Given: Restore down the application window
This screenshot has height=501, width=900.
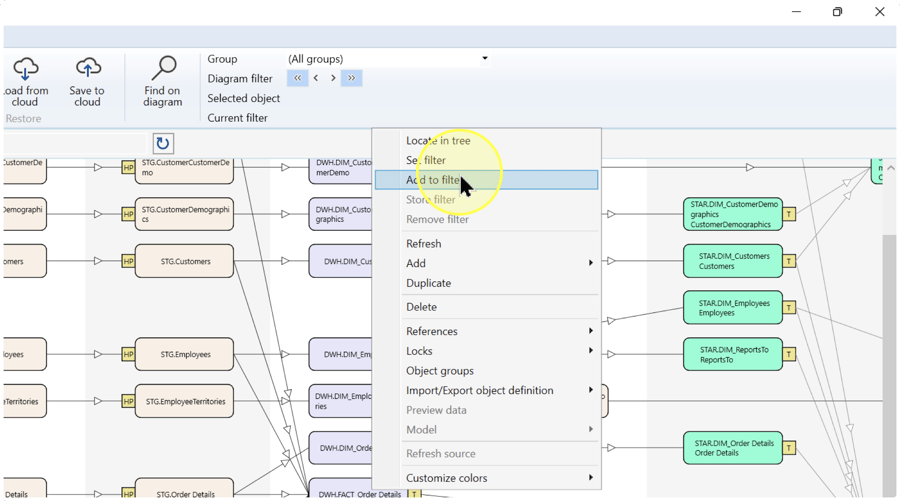Looking at the screenshot, I should pos(837,11).
